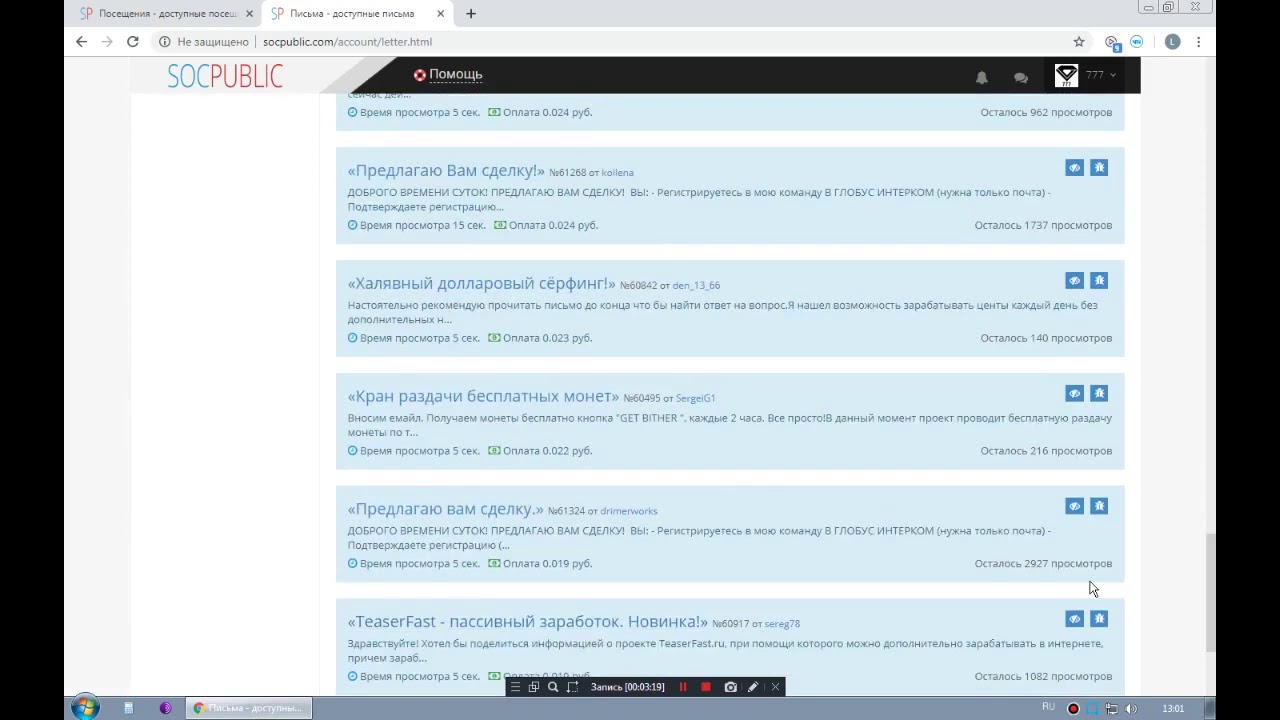Visit author koilena's profile

pos(617,173)
